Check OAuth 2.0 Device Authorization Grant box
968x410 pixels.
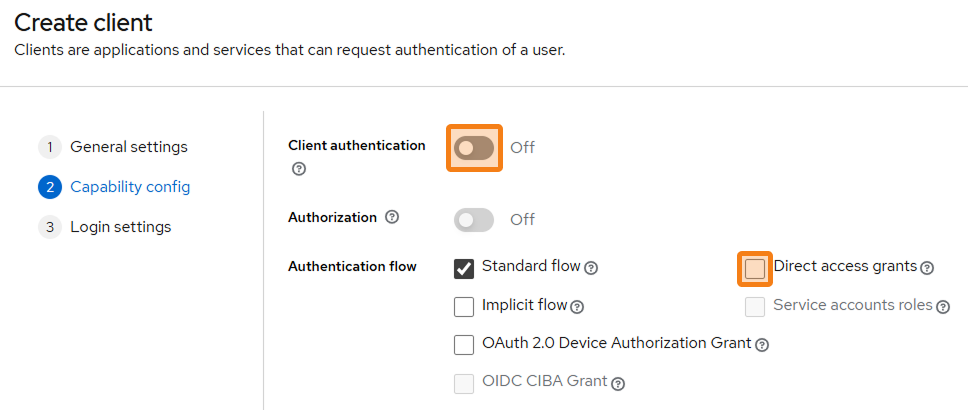[464, 344]
